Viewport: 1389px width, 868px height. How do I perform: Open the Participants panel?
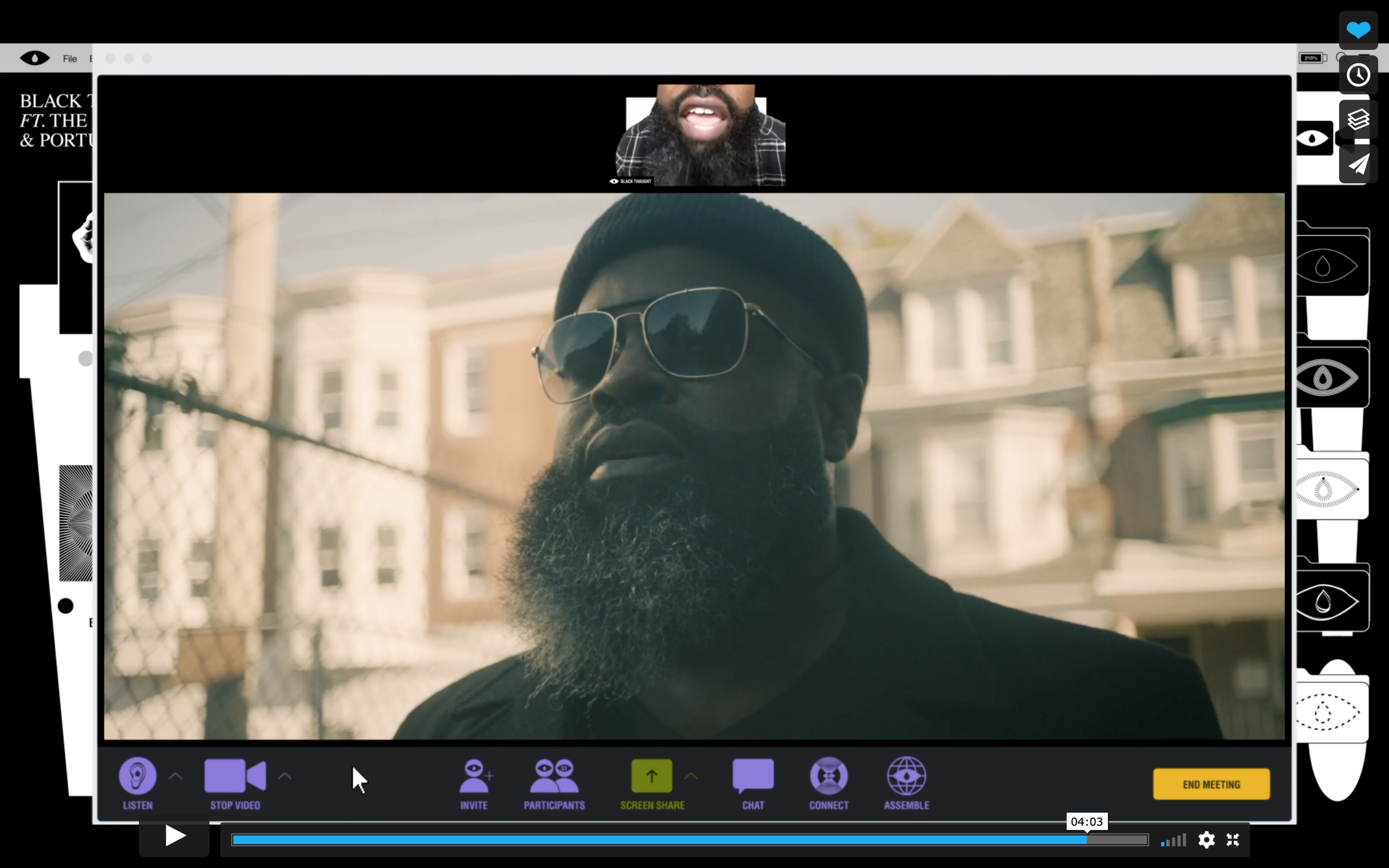click(x=554, y=777)
